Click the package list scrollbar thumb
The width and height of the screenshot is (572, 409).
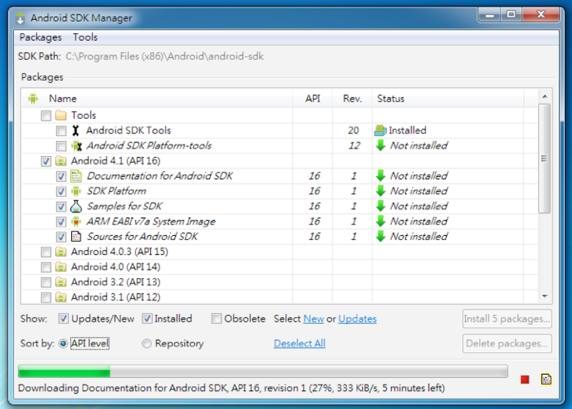(544, 158)
